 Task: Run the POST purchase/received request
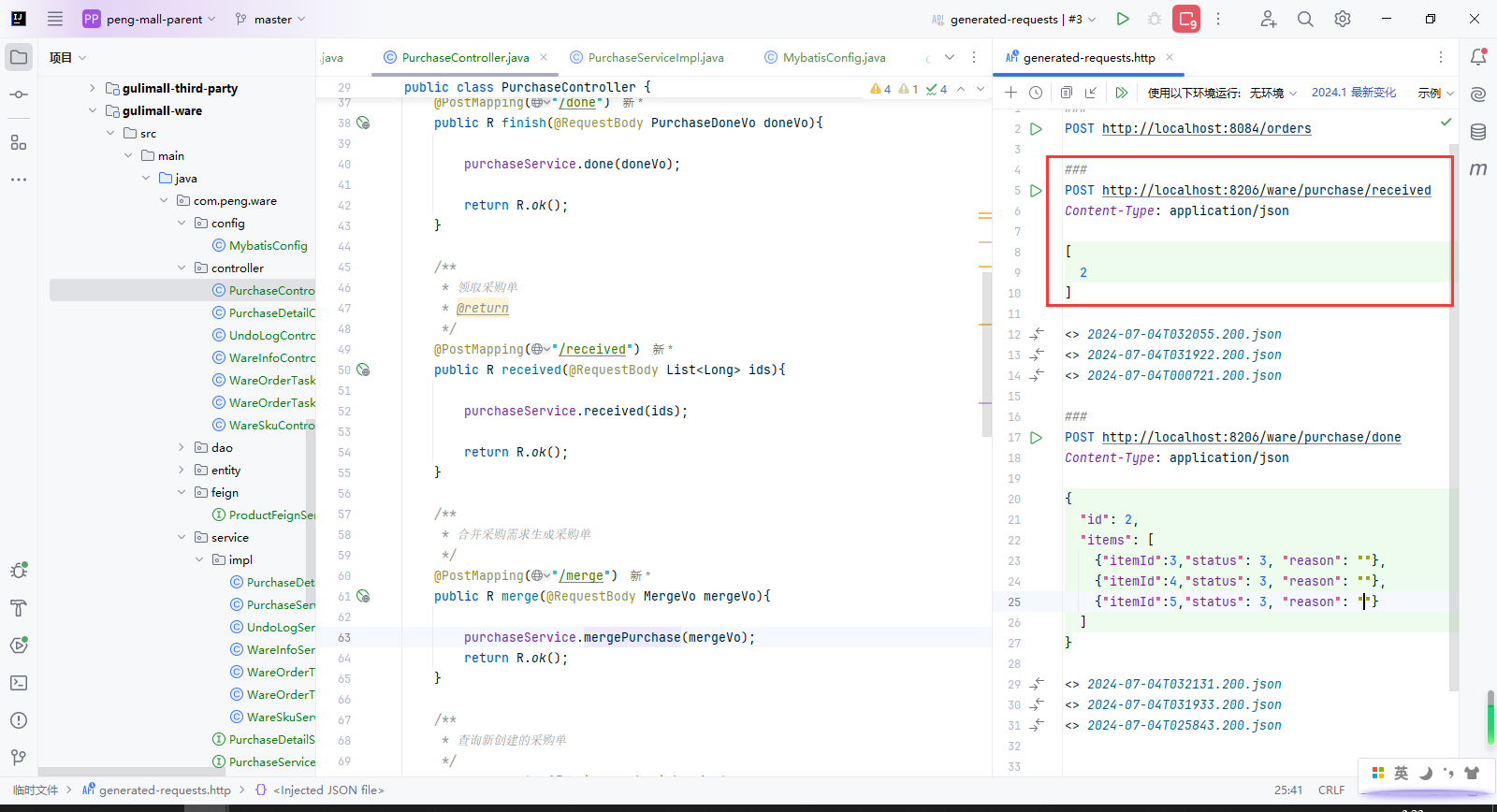coord(1036,191)
